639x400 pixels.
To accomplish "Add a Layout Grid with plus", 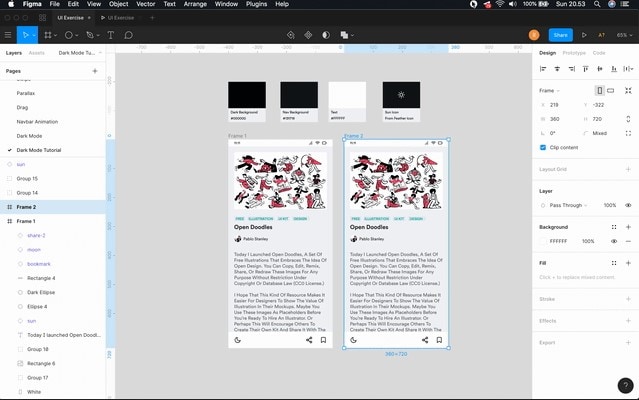I will tap(628, 169).
